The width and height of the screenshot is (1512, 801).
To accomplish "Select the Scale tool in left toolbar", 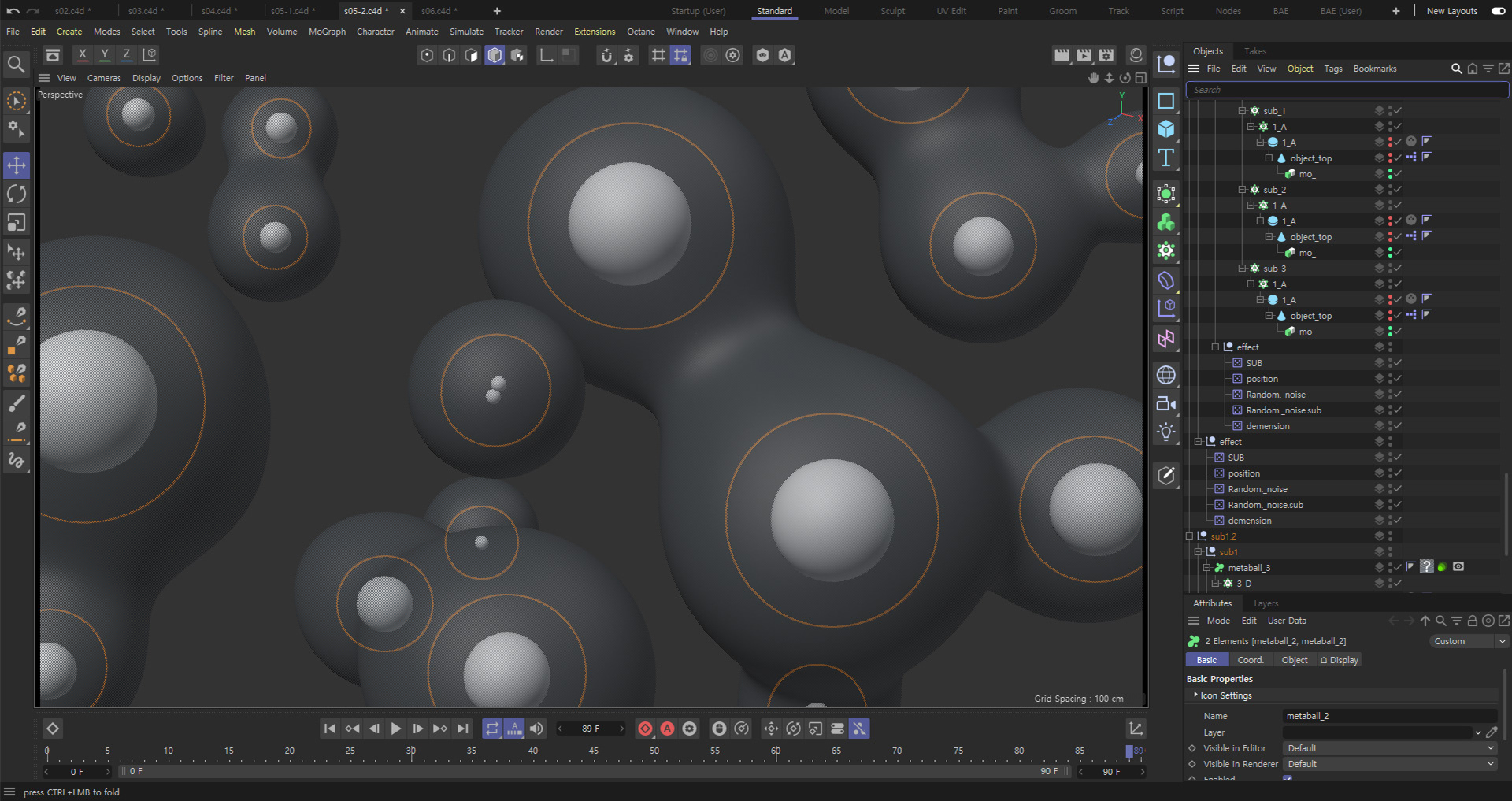I will tap(17, 223).
